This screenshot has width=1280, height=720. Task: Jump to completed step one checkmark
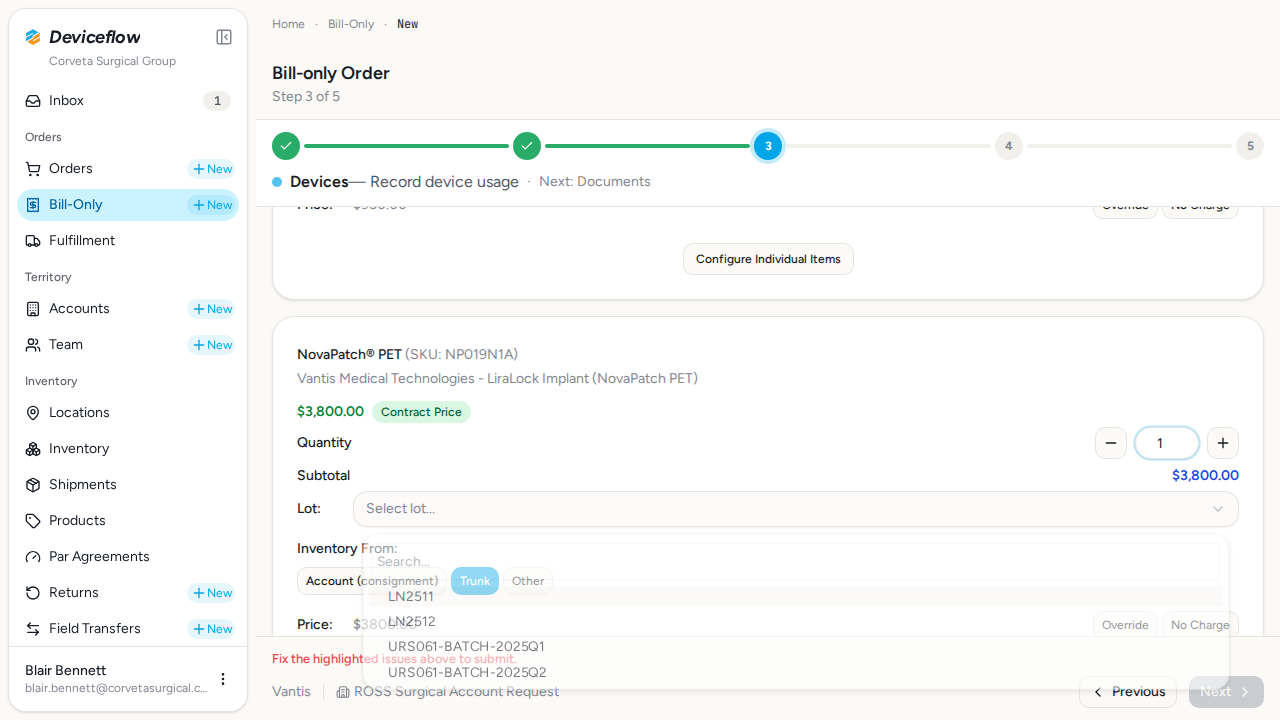click(286, 146)
